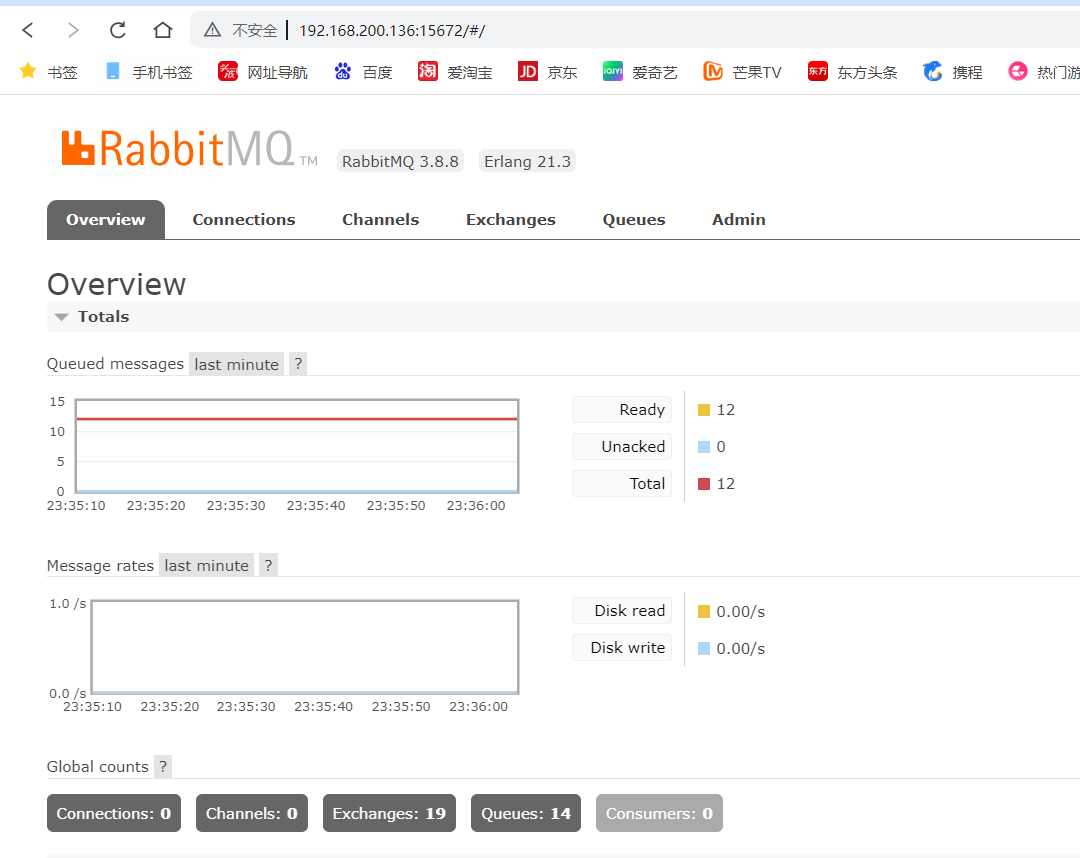Click the RabbitMQ logo
Screen dimensions: 1080x858
pos(189,149)
